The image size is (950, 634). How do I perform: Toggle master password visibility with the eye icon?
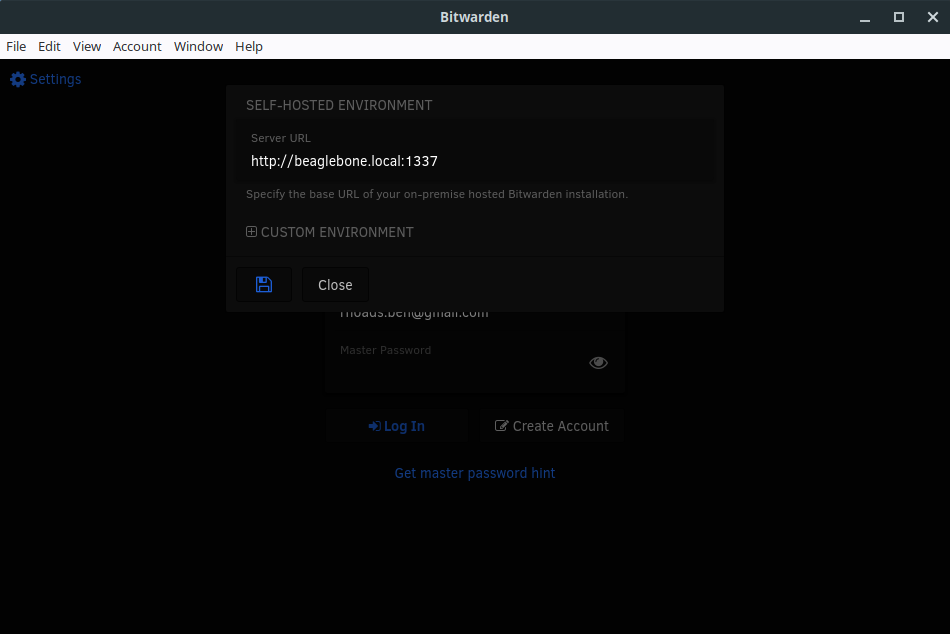pyautogui.click(x=598, y=362)
